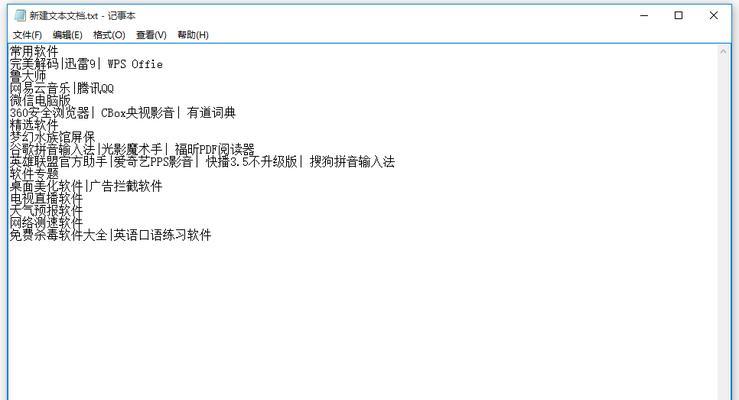739x400 pixels.
Task: Click on the line 电视直播软件
Action: coord(46,198)
